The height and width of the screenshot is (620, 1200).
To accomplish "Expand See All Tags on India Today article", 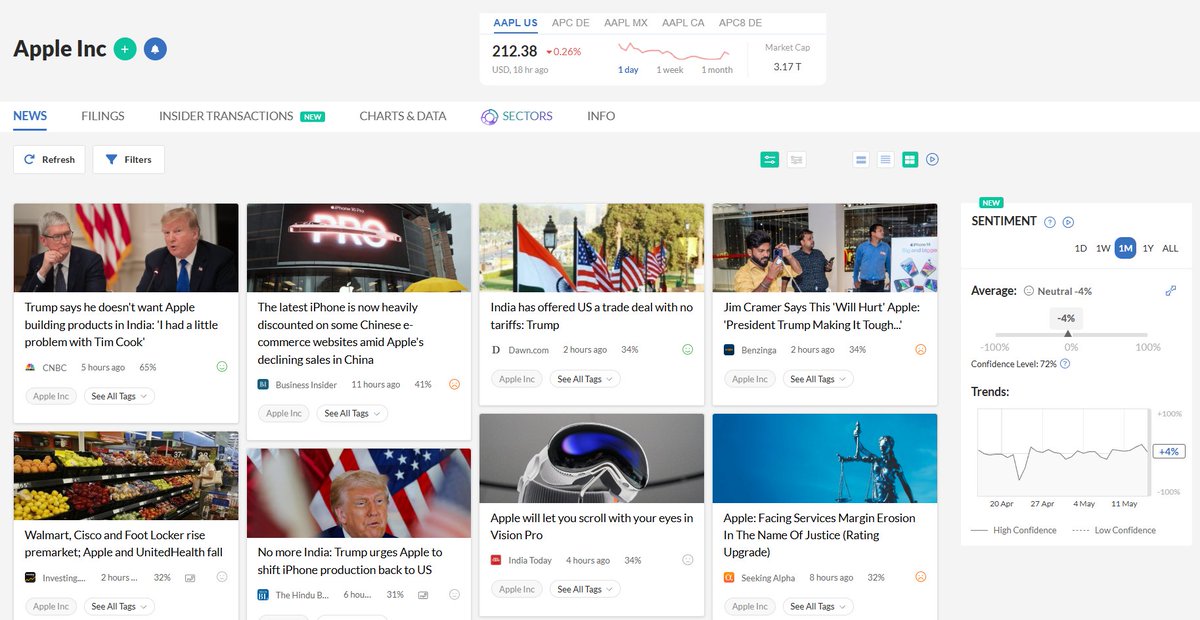I will [586, 589].
